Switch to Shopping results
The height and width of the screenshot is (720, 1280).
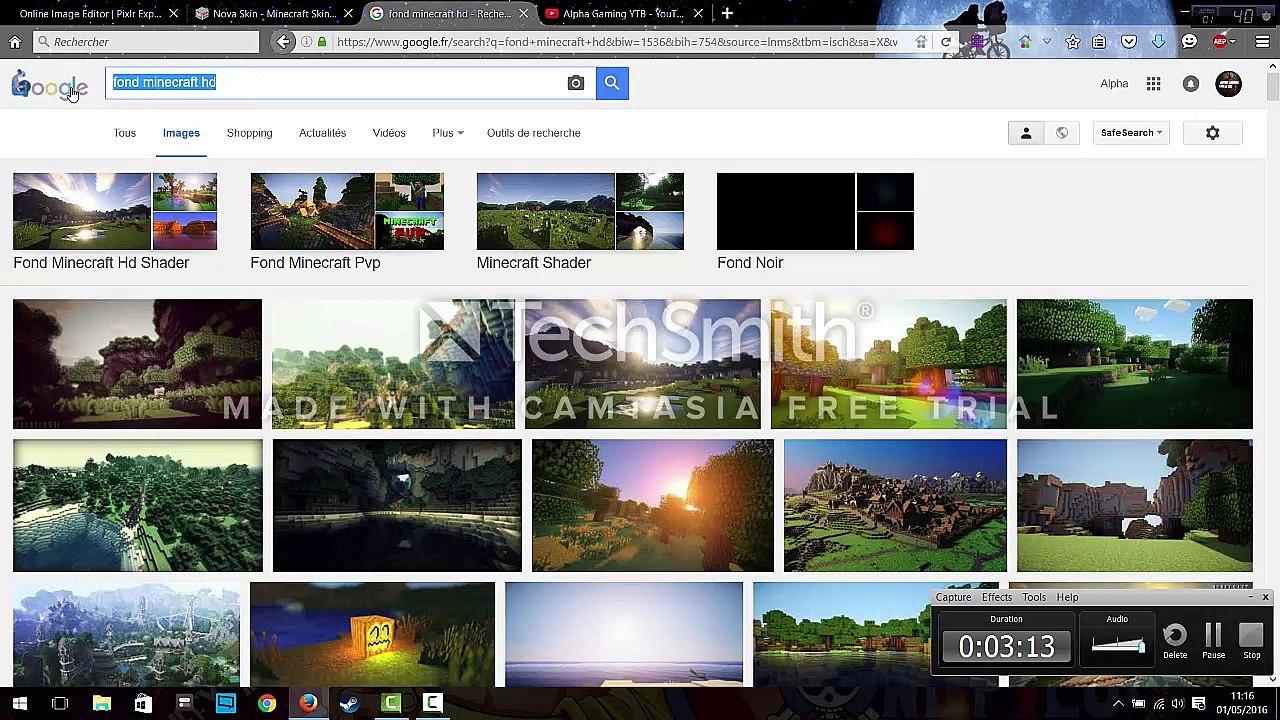[249, 133]
